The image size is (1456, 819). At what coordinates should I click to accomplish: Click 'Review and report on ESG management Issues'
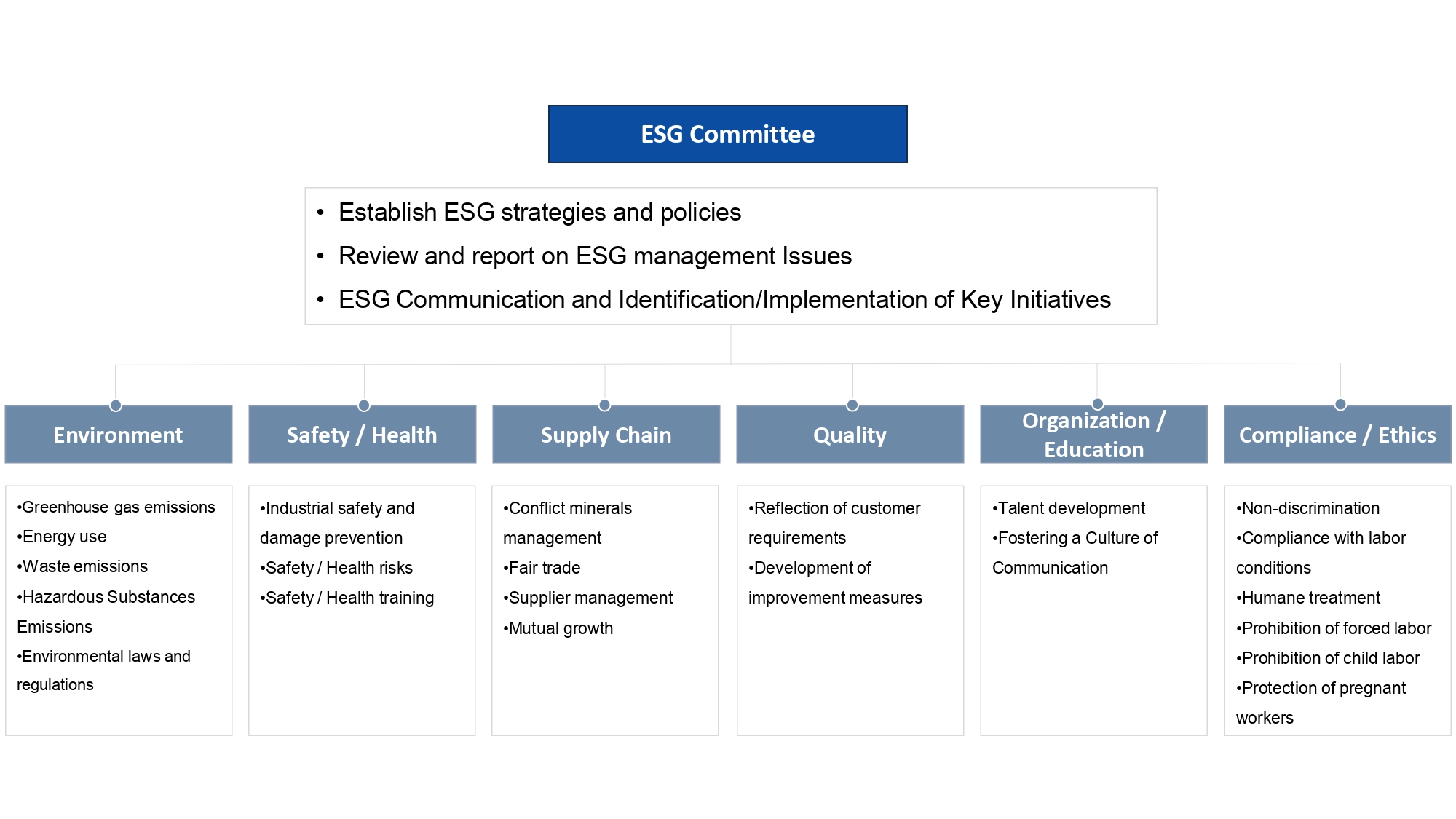[595, 256]
